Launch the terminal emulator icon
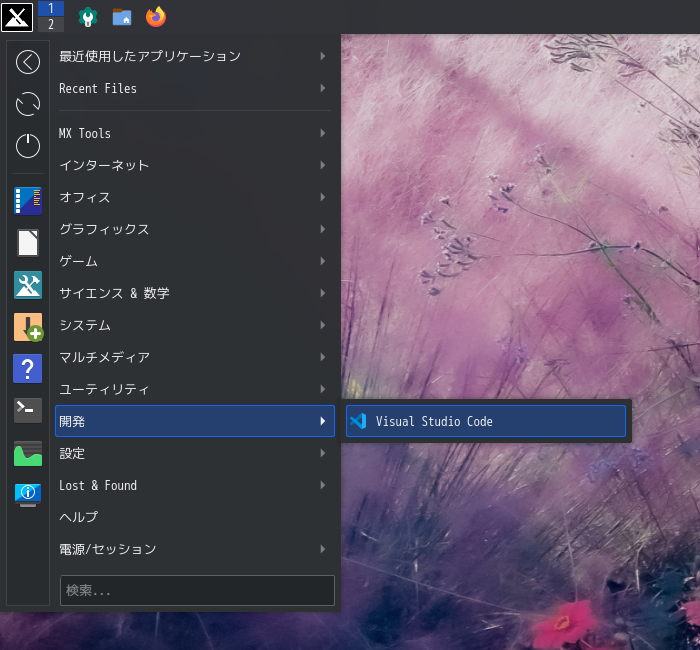This screenshot has height=650, width=700. point(28,410)
